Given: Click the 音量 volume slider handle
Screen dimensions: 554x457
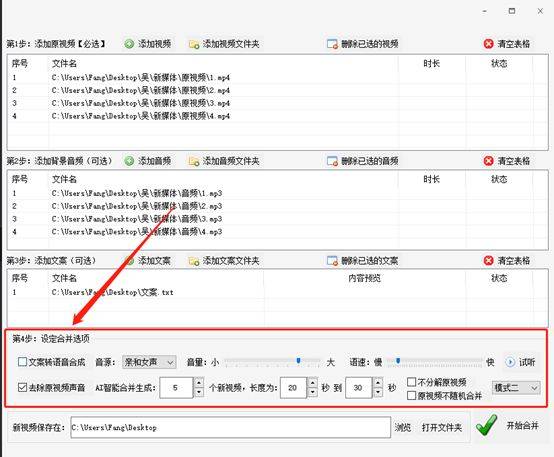Looking at the screenshot, I should (299, 361).
